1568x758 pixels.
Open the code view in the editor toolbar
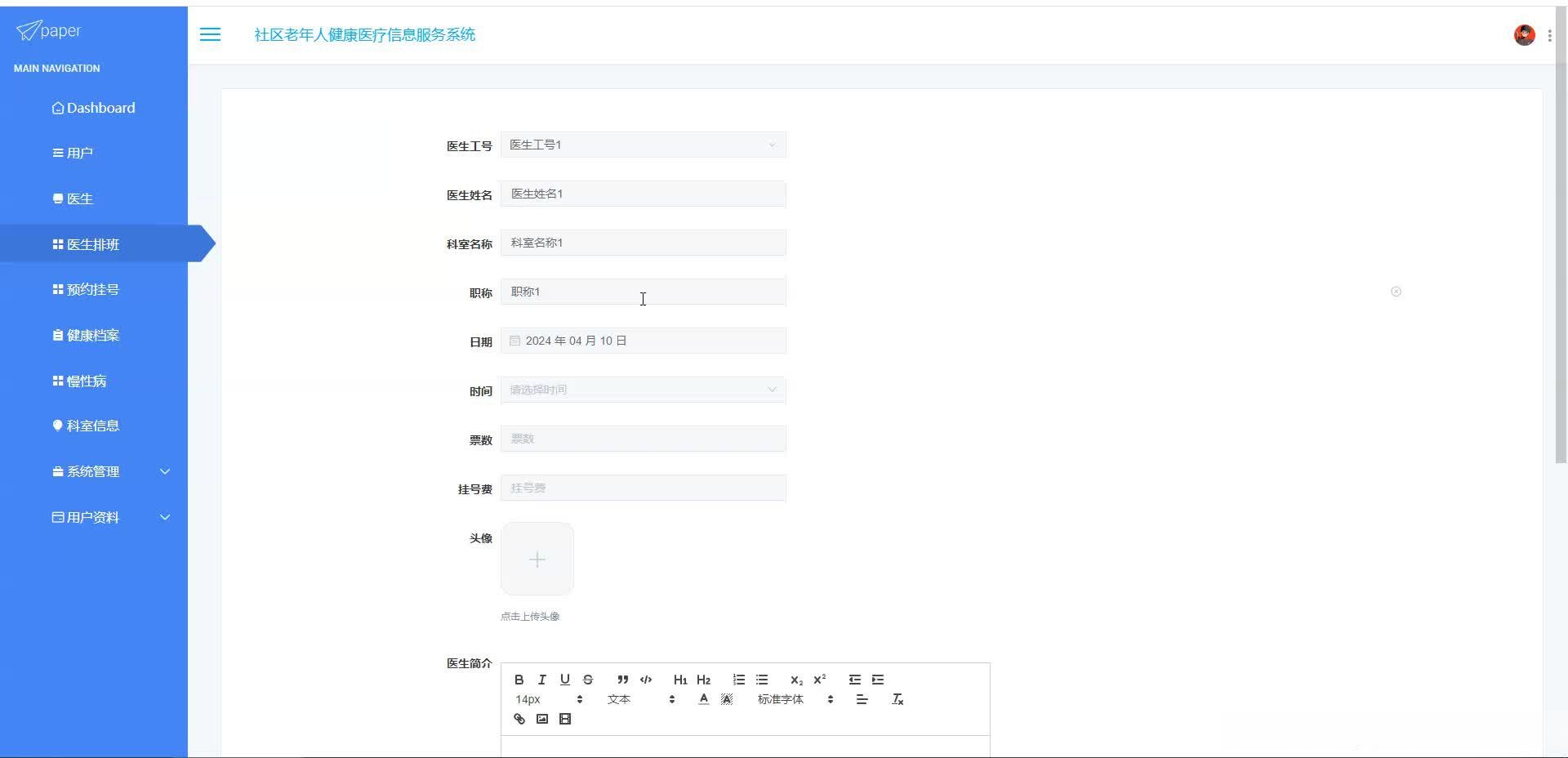646,680
